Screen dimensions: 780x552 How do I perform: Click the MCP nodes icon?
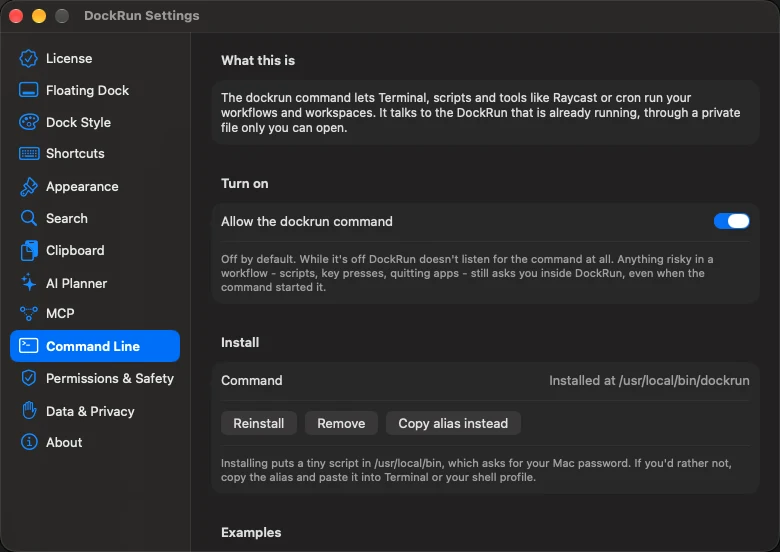(28, 314)
